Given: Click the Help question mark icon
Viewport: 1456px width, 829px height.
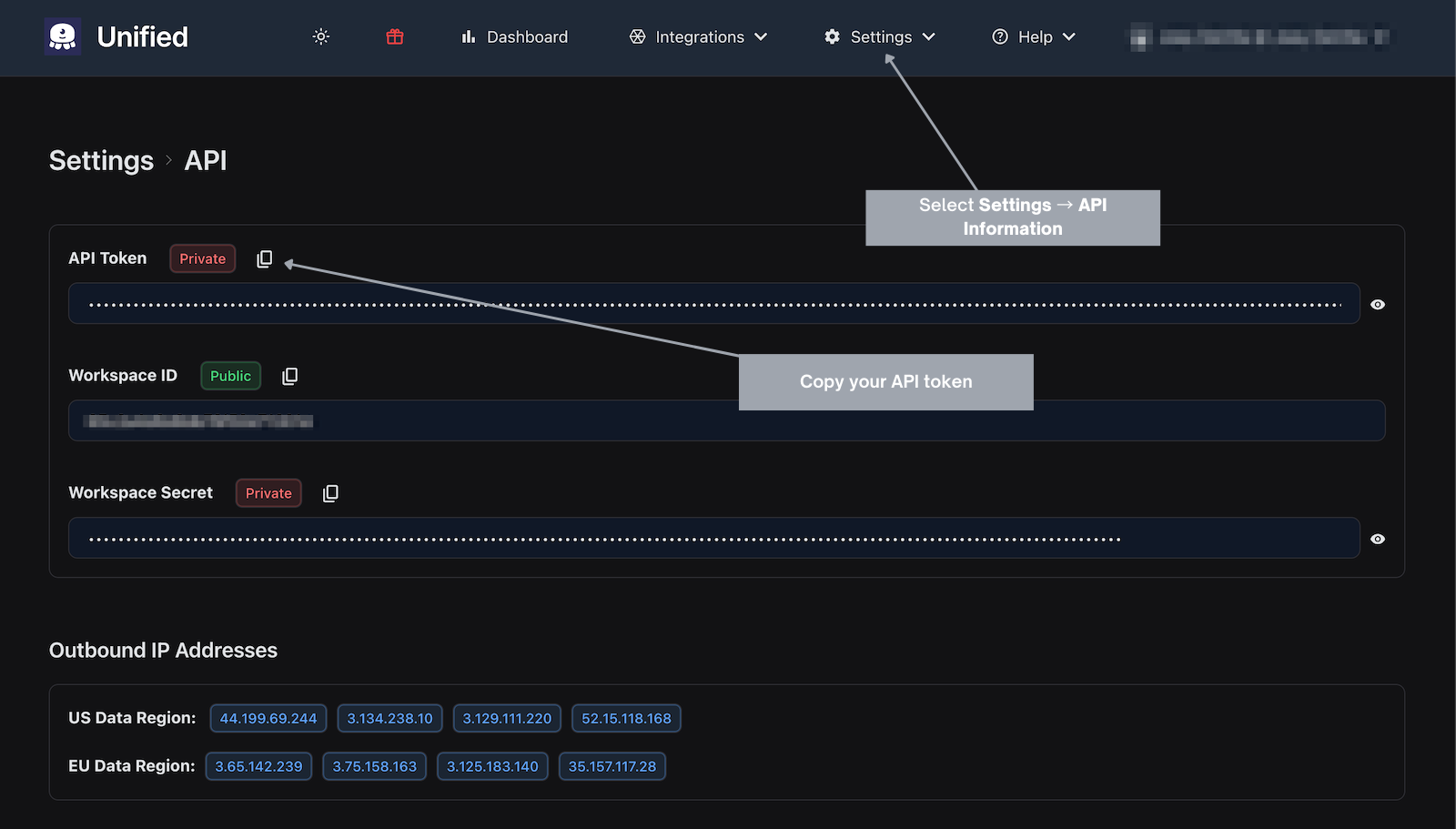Looking at the screenshot, I should 999,36.
